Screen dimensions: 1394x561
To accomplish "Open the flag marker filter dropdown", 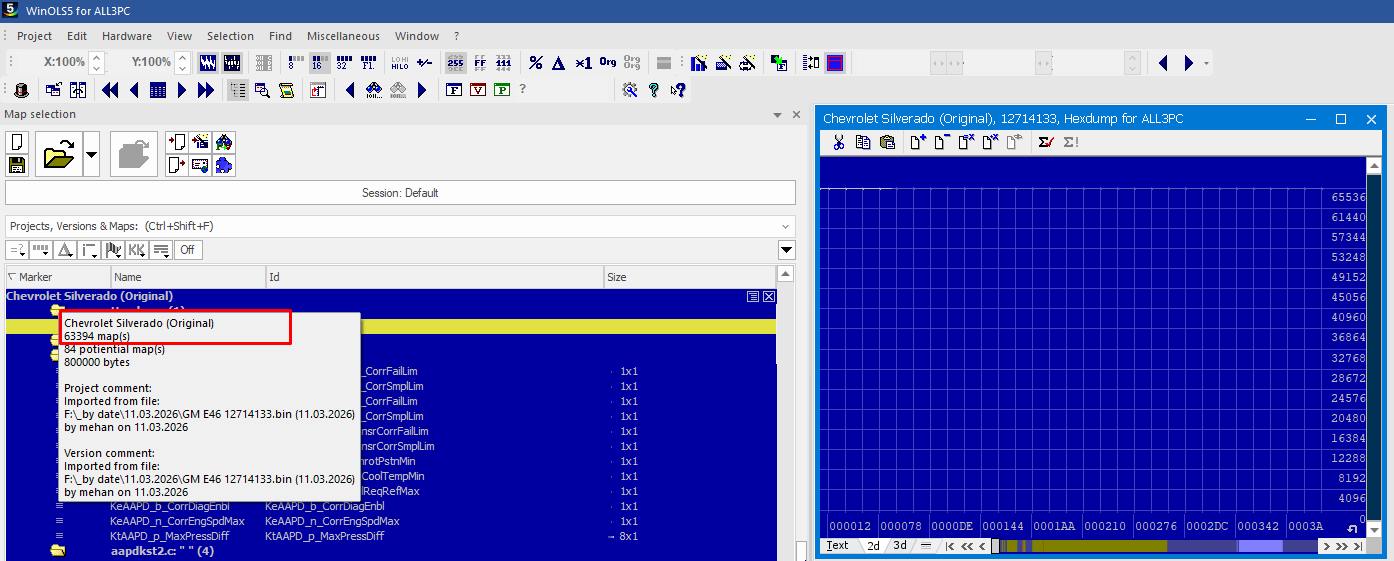I will tap(113, 250).
